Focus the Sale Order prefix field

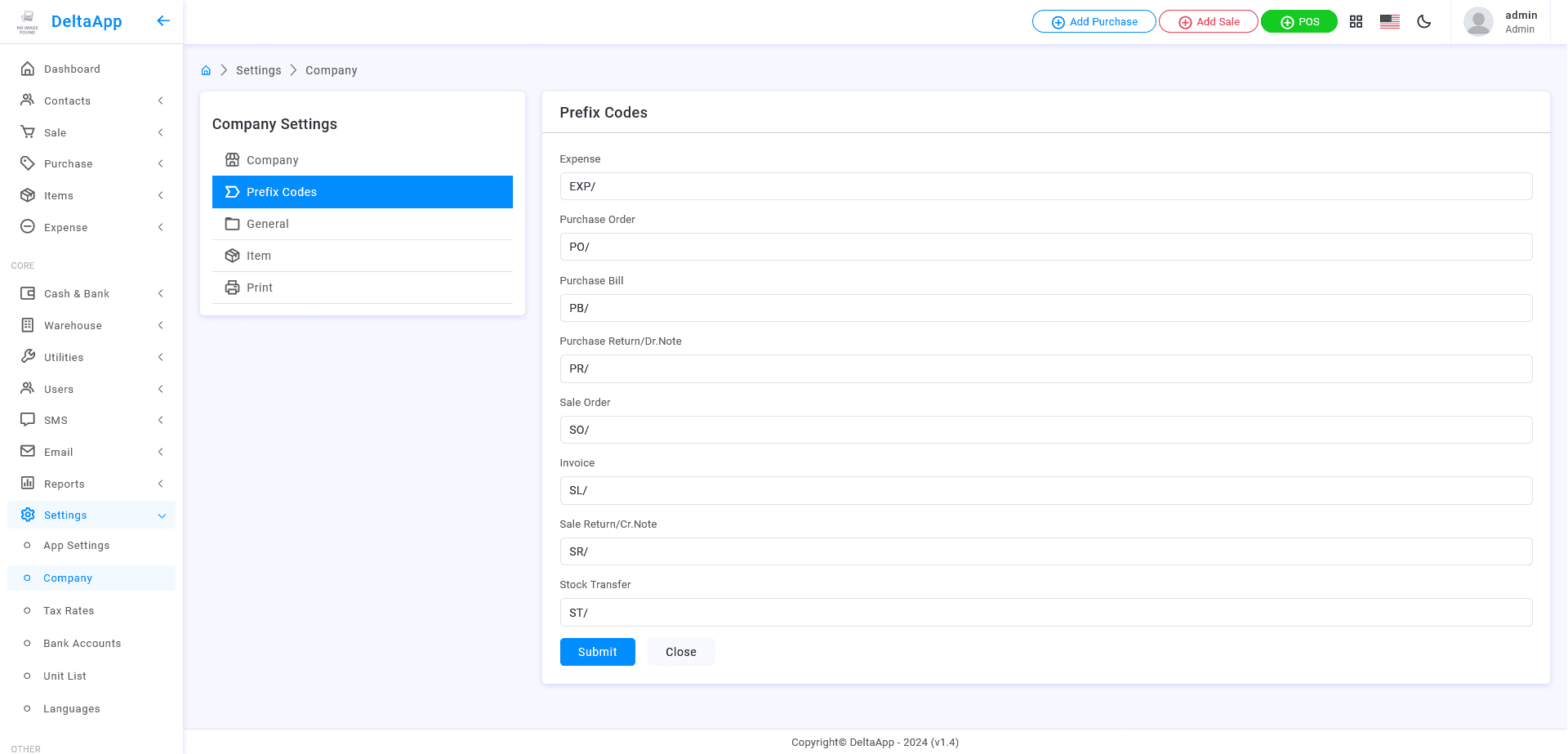coord(1046,430)
